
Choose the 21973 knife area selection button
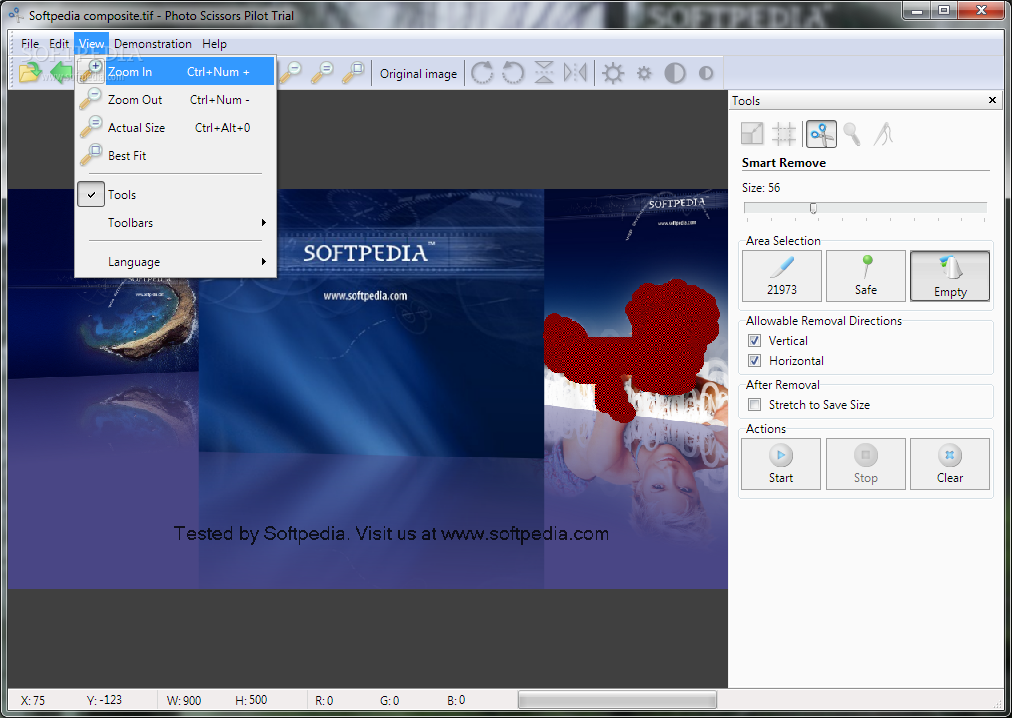click(782, 276)
